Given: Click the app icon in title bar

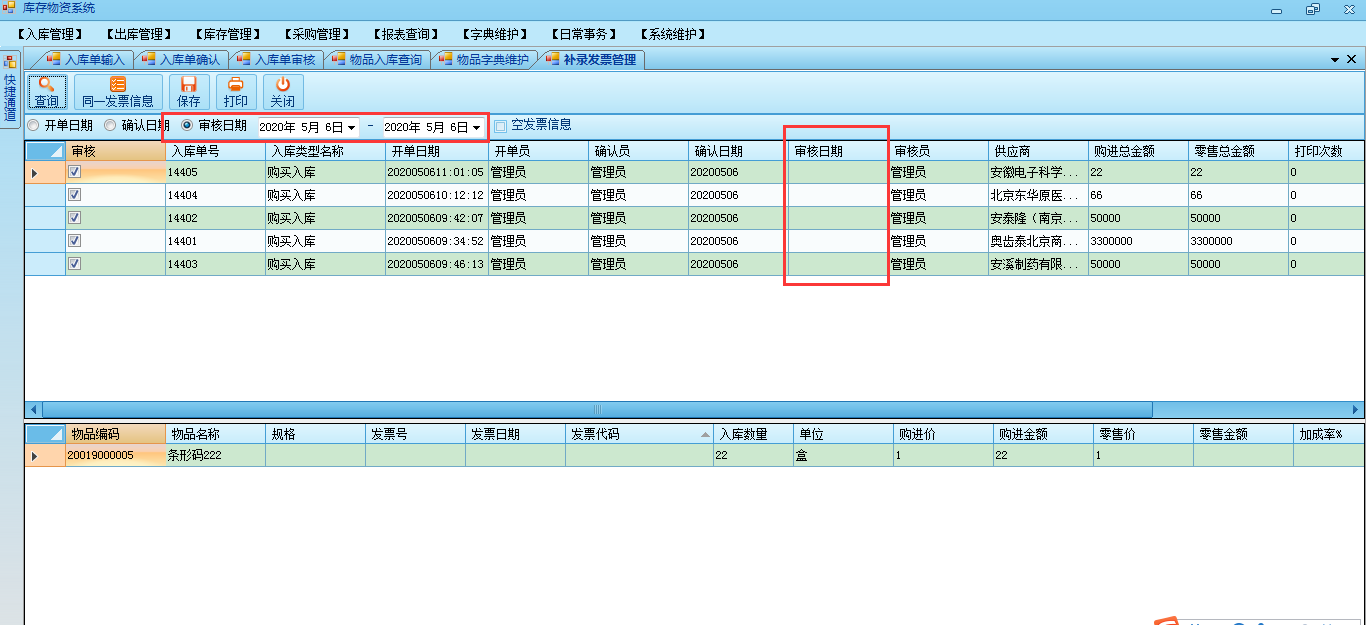Looking at the screenshot, I should click(x=10, y=8).
